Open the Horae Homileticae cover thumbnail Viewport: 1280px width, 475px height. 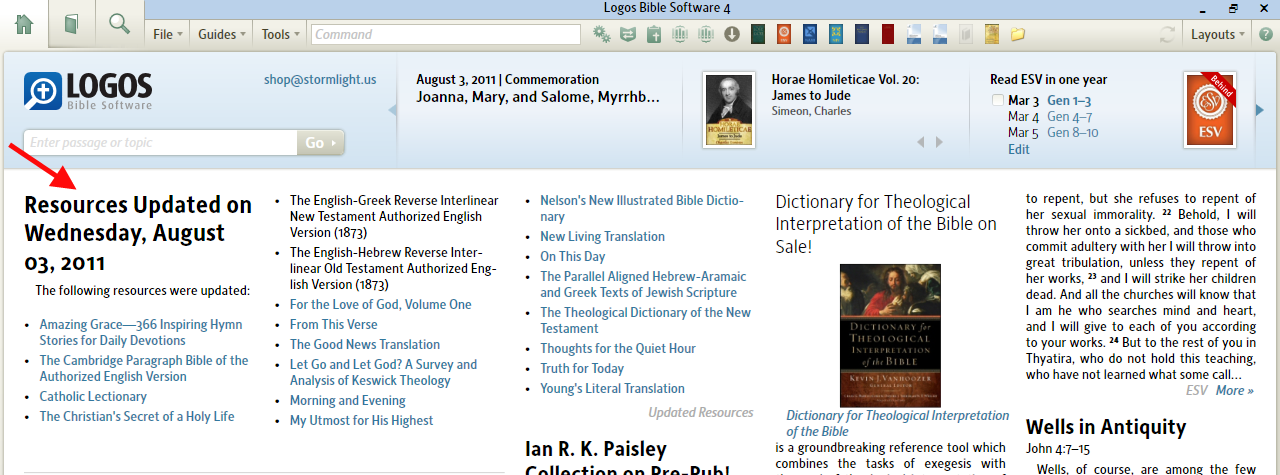(x=728, y=110)
